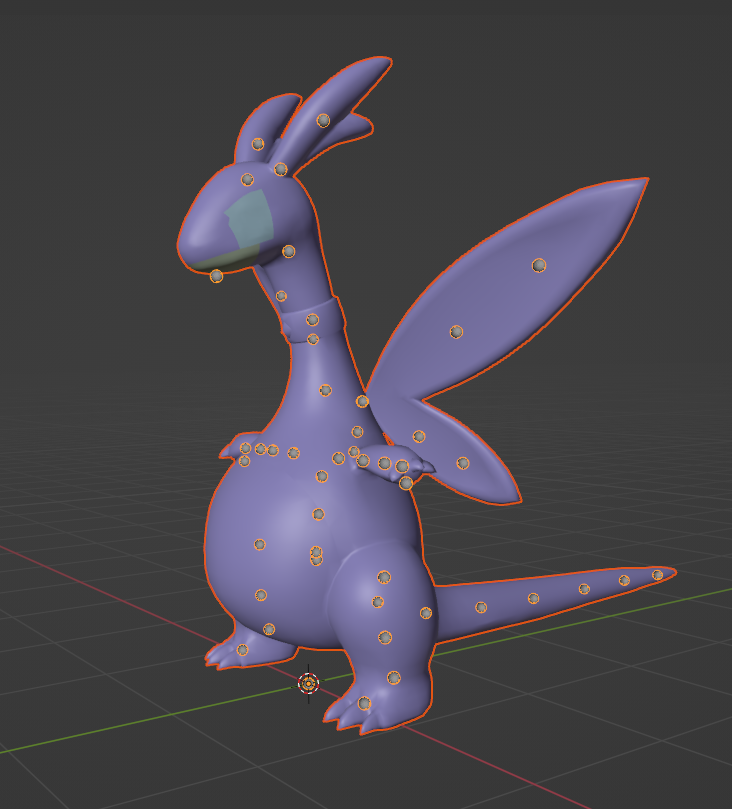Select the bone marker on the short left crest
Image resolution: width=732 pixels, height=809 pixels.
point(258,144)
